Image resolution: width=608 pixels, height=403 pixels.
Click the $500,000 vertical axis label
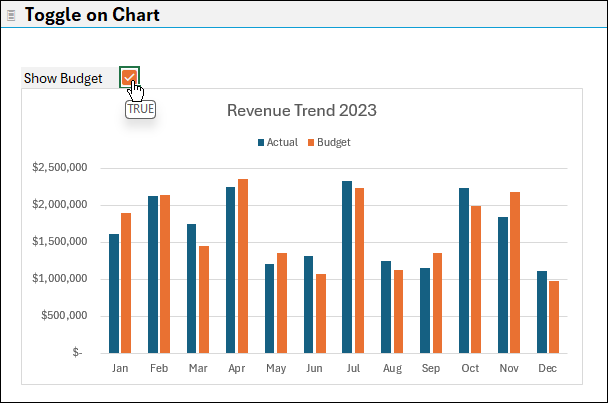click(x=62, y=316)
